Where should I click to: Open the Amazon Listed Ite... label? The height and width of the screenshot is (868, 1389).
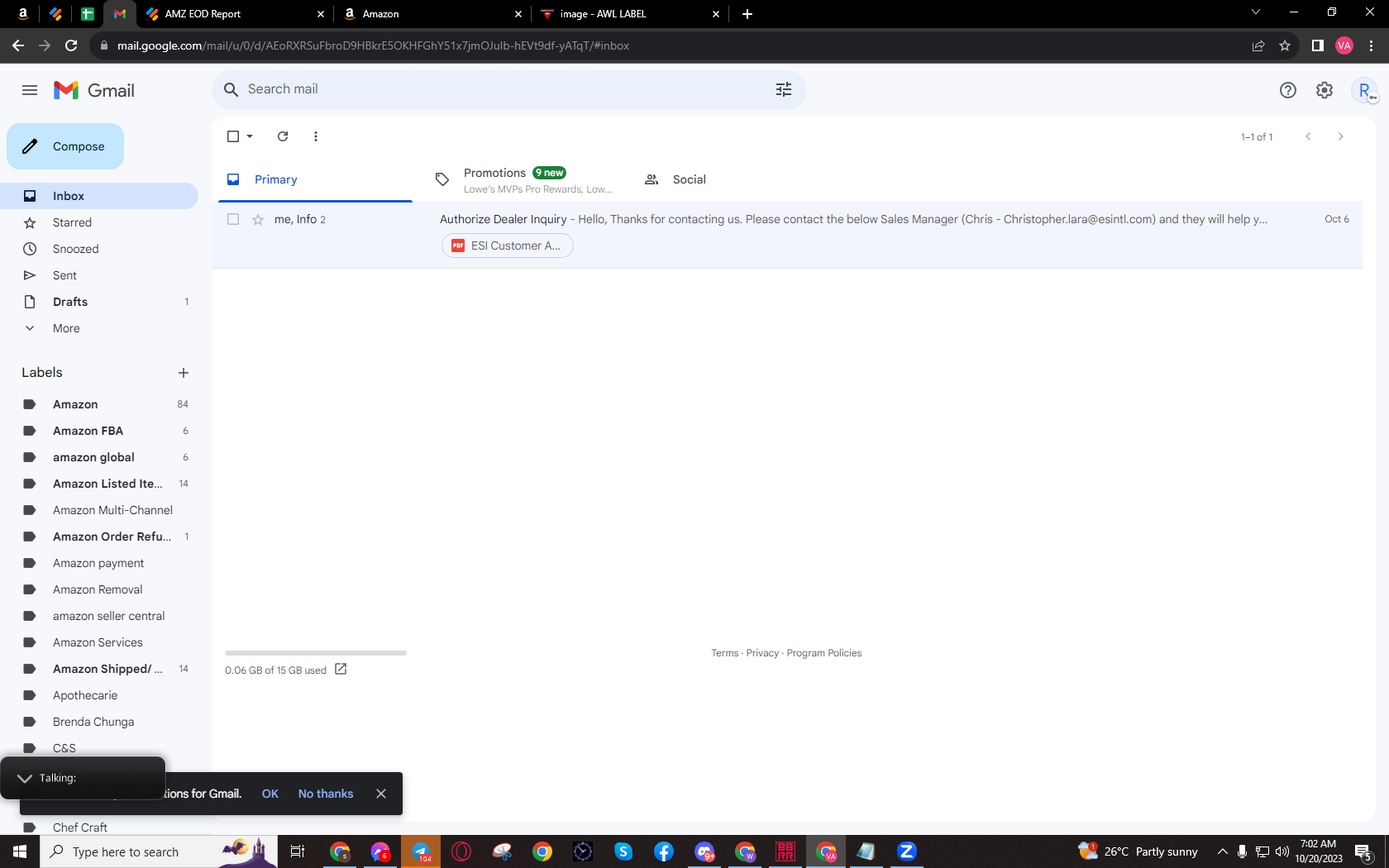[99, 484]
